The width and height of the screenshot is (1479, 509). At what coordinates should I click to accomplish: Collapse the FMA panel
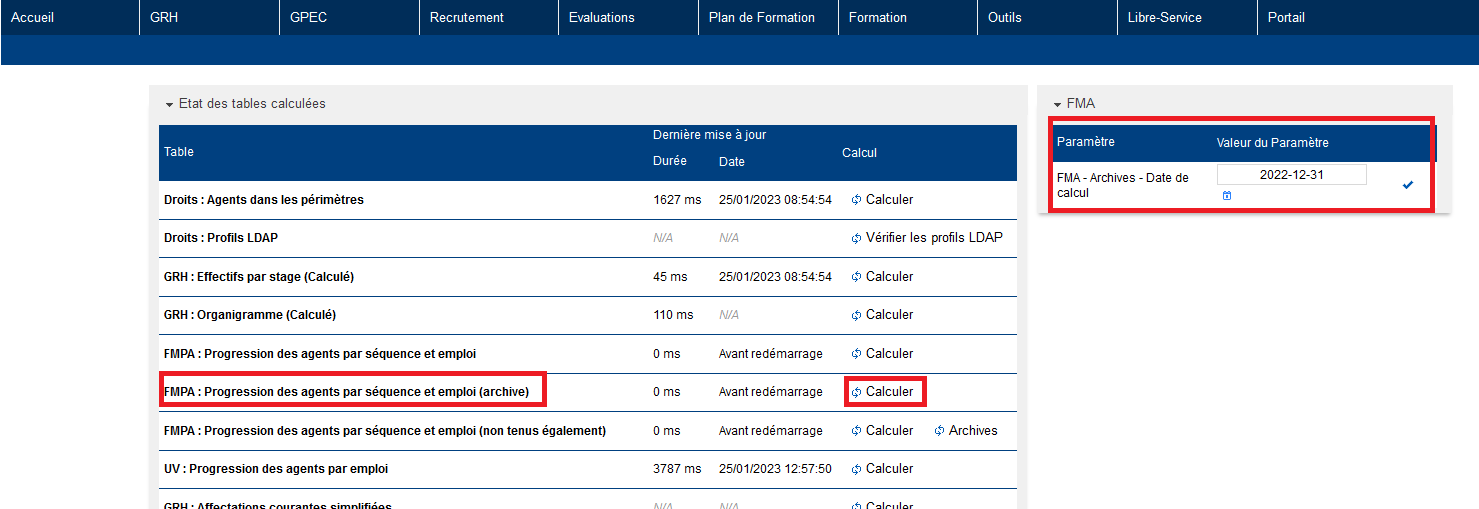[1057, 104]
